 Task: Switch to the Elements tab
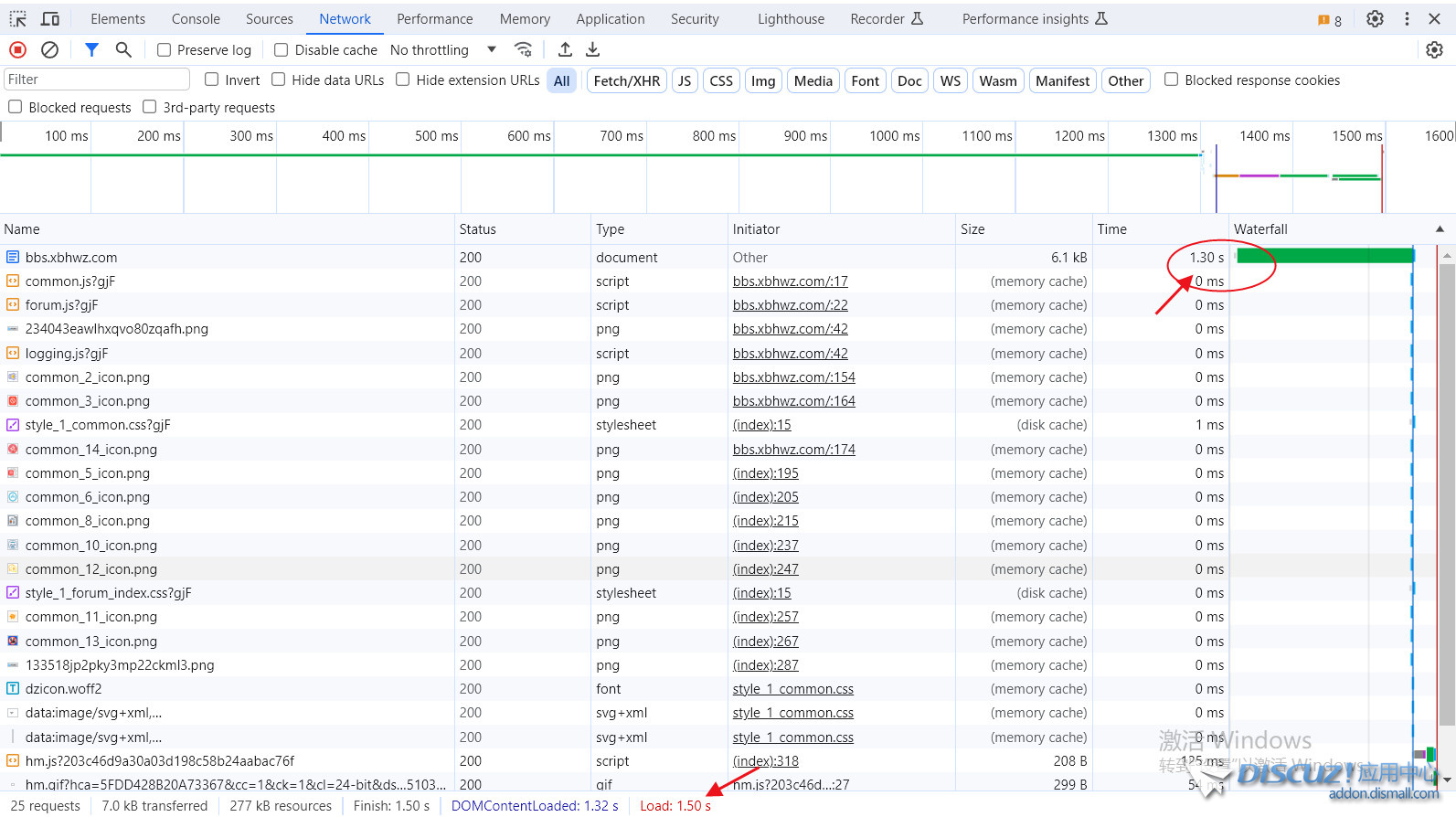point(118,19)
